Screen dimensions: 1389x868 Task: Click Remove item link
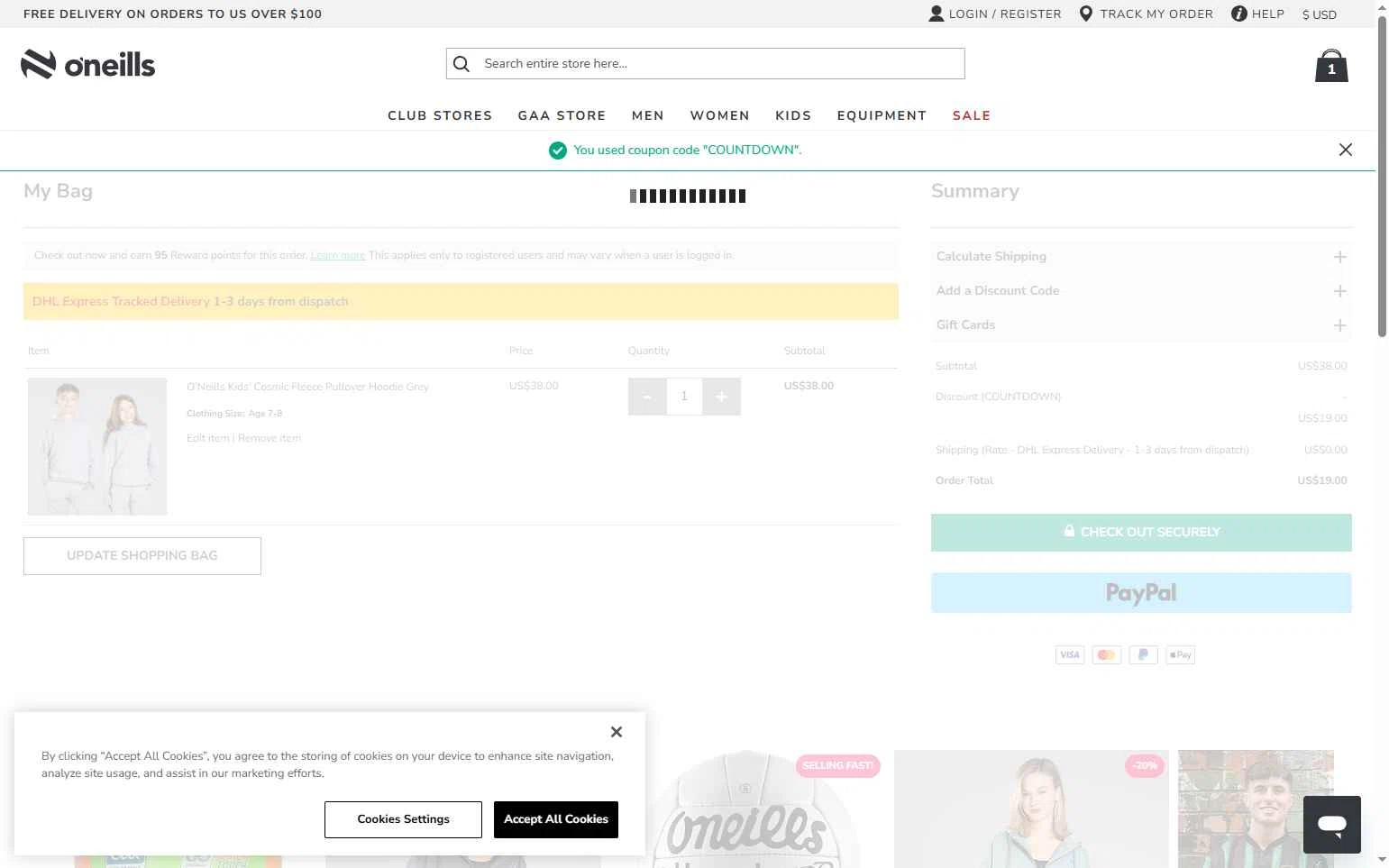[x=270, y=438]
